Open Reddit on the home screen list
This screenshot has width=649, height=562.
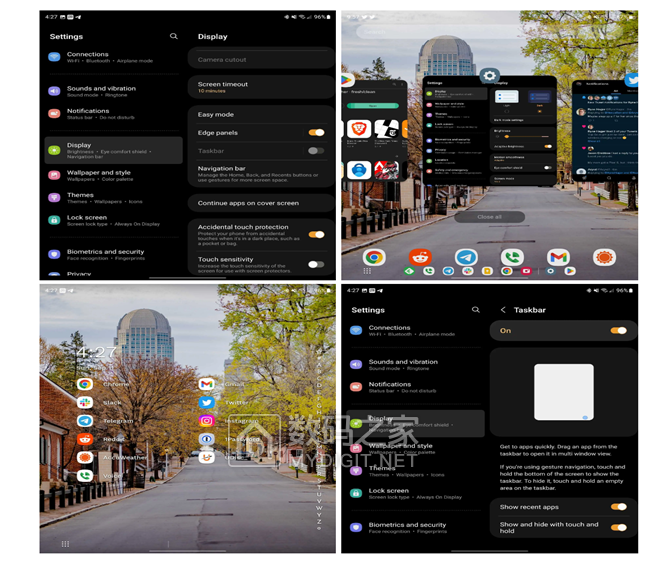[x=85, y=439]
